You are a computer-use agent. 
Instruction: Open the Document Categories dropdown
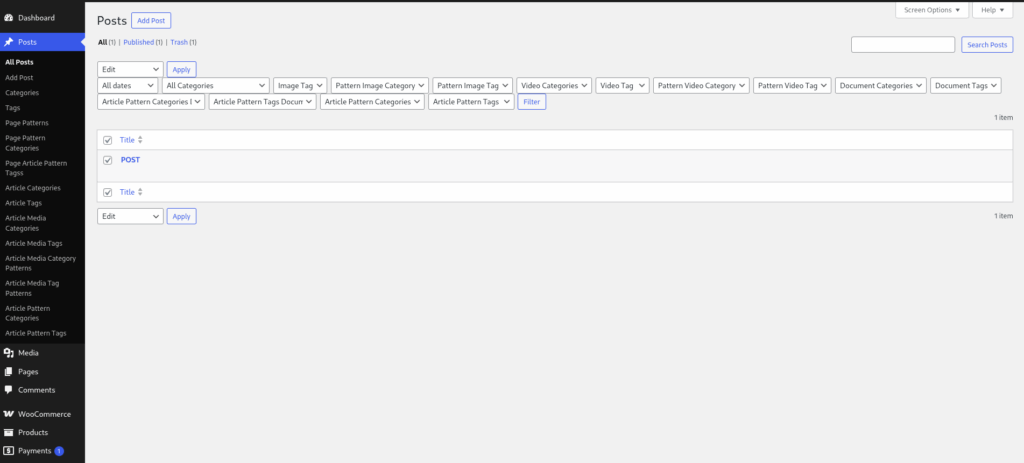881,86
